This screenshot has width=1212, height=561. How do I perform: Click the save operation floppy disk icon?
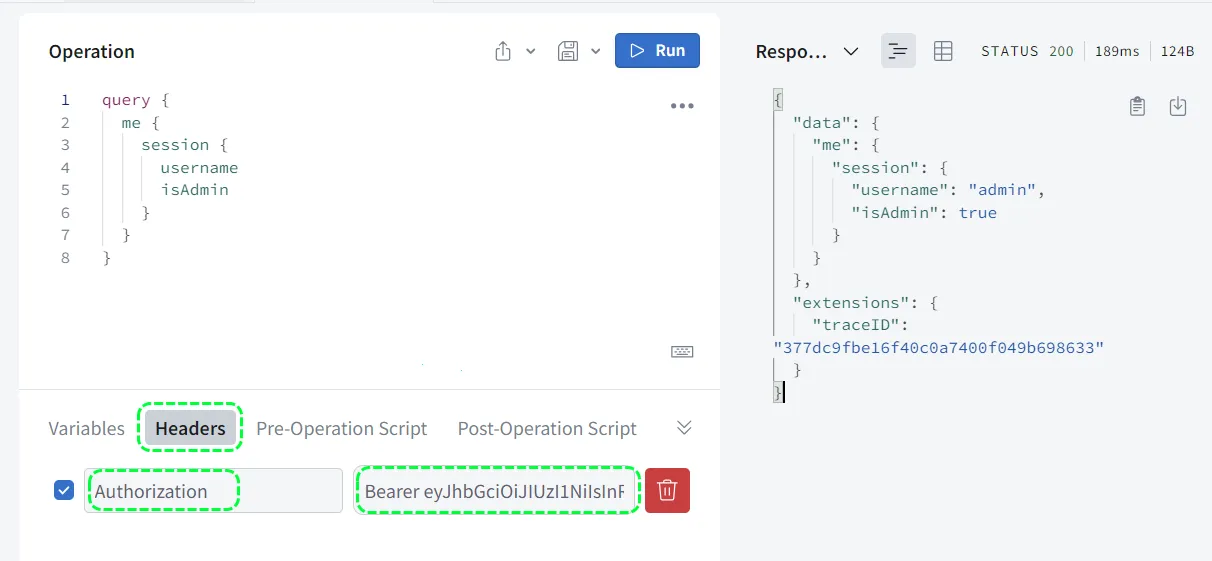click(568, 51)
